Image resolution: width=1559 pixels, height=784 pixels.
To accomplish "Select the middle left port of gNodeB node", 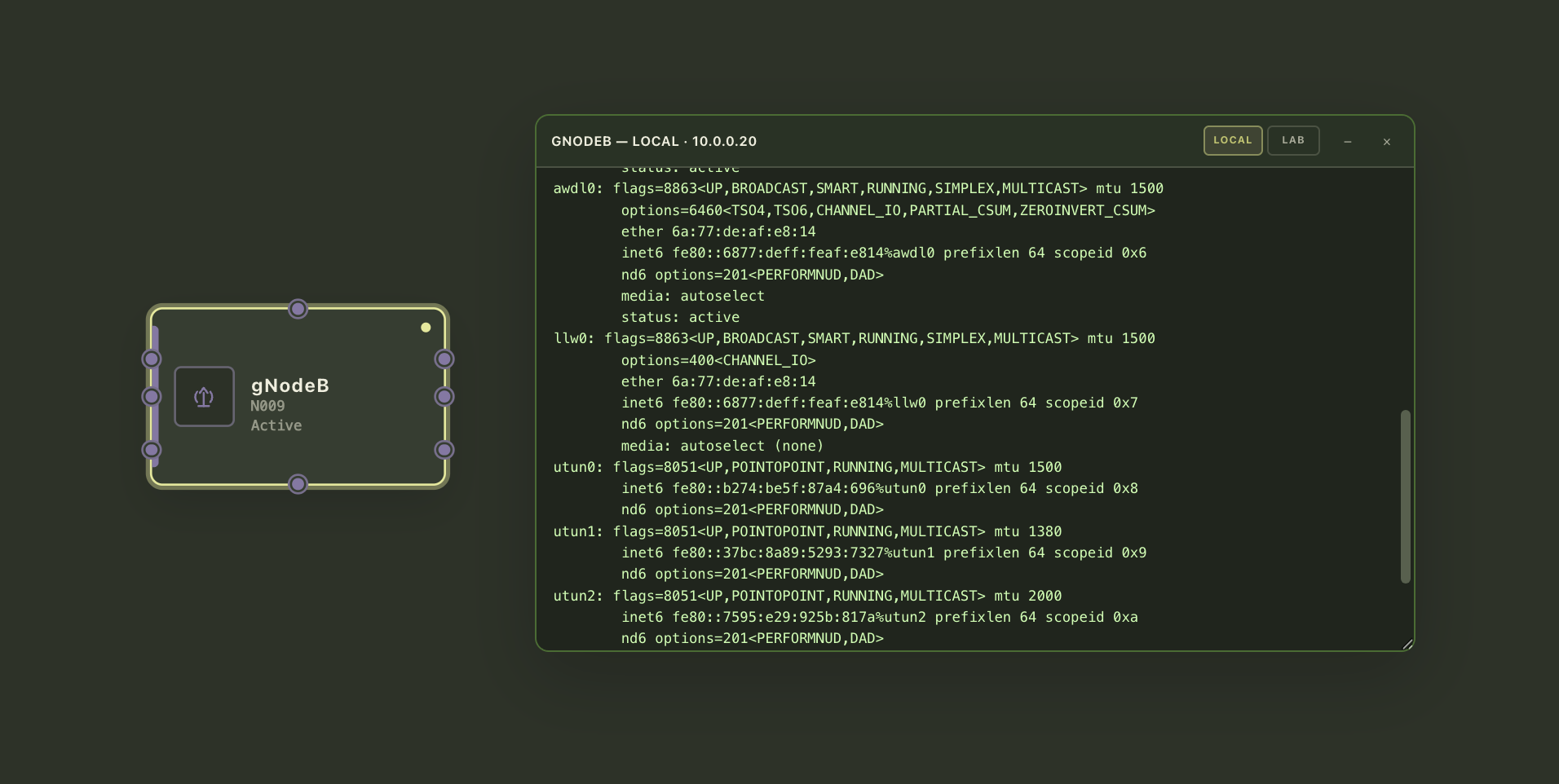I will tap(152, 397).
